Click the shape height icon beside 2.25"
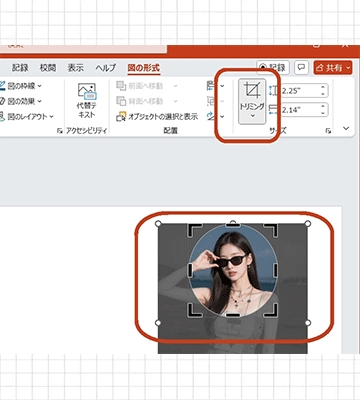The height and width of the screenshot is (400, 360). 273,90
